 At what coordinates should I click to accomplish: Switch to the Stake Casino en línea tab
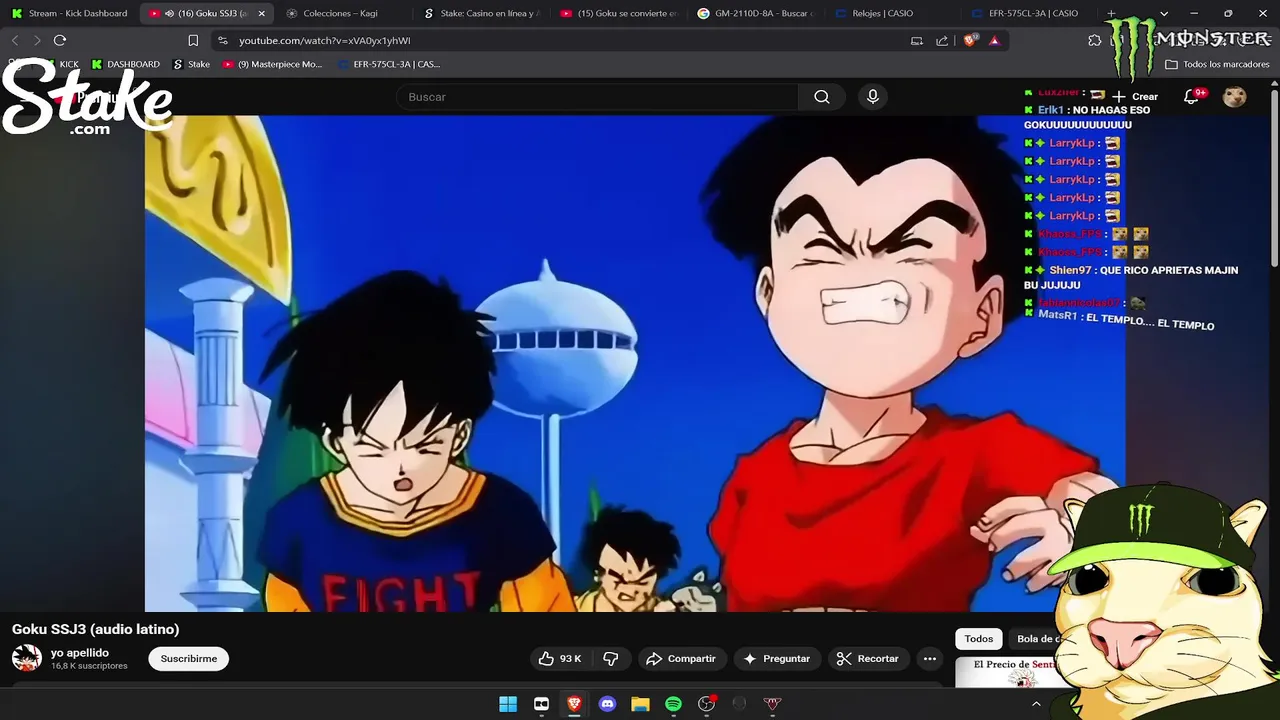coord(482,13)
